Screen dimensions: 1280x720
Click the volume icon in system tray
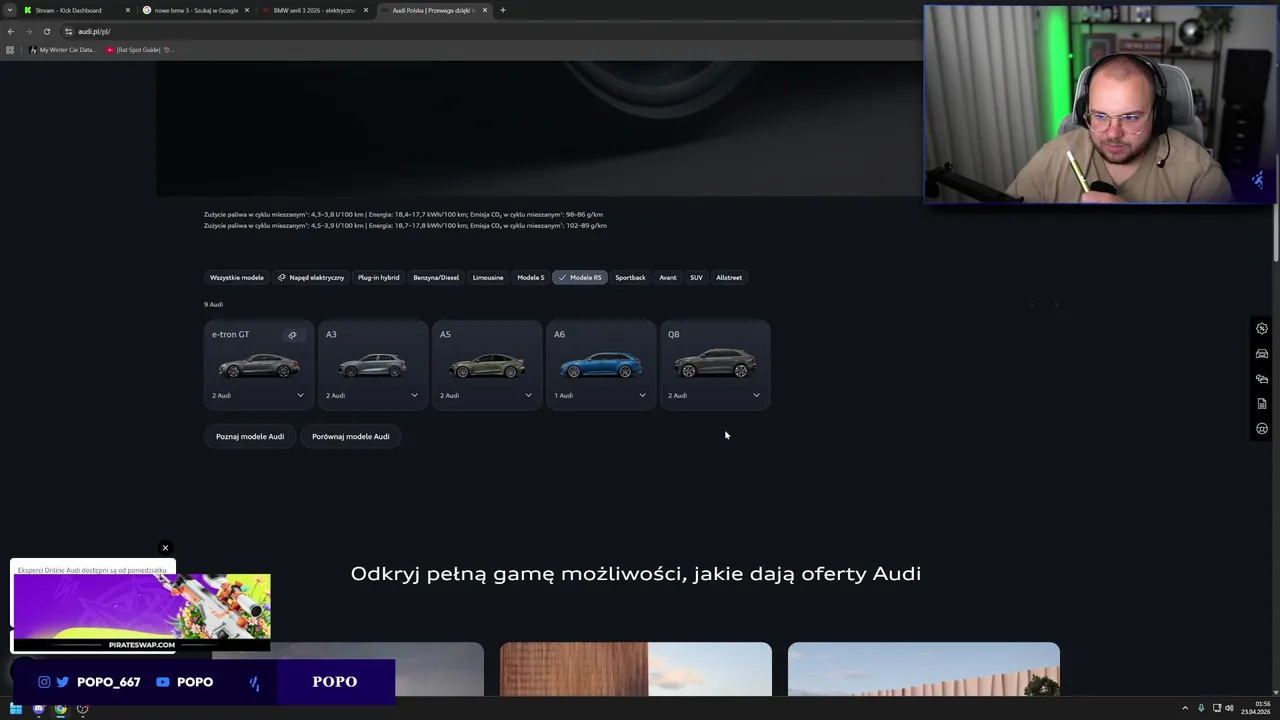(1230, 708)
